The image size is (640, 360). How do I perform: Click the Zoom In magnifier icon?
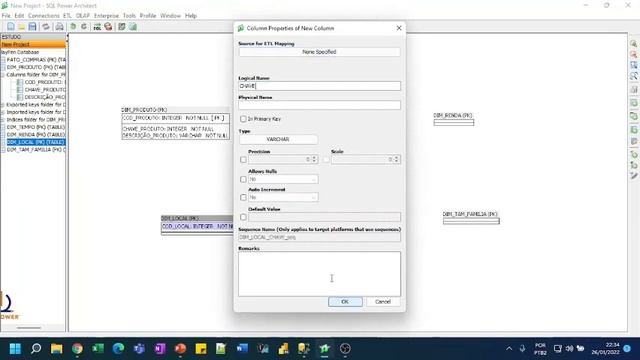pyautogui.click(x=633, y=44)
